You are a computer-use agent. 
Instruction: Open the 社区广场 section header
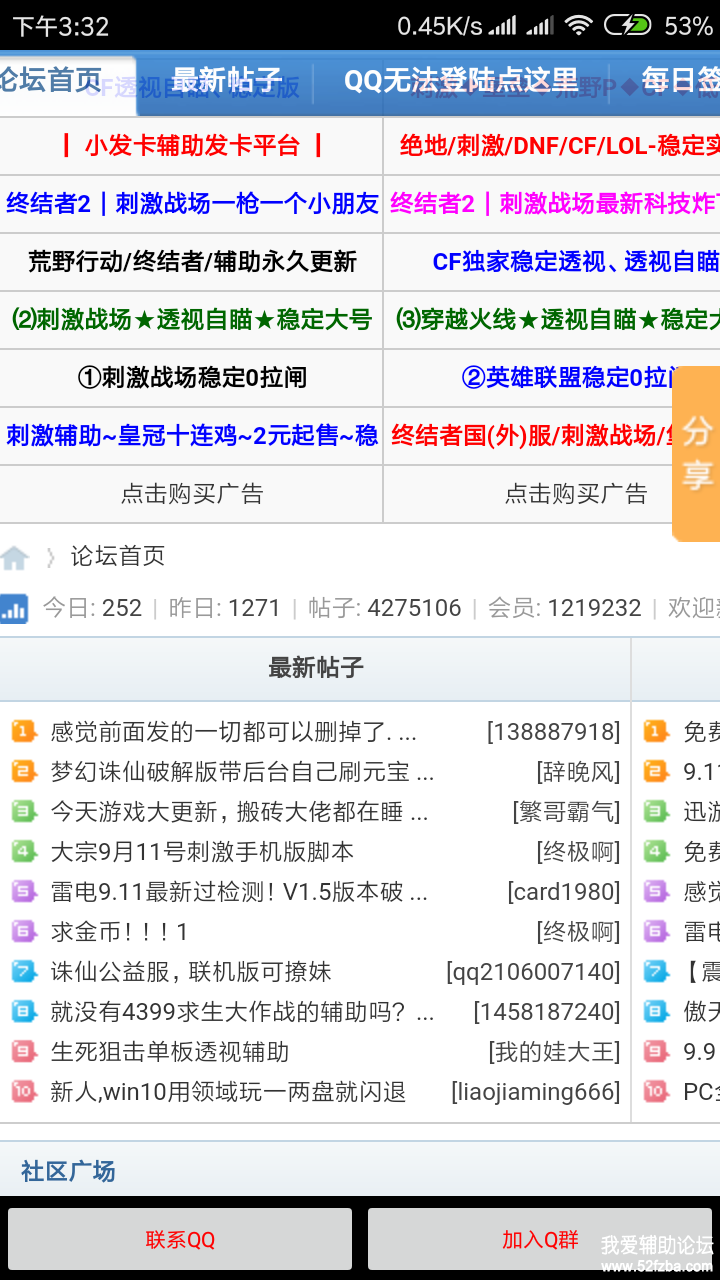tap(68, 1171)
